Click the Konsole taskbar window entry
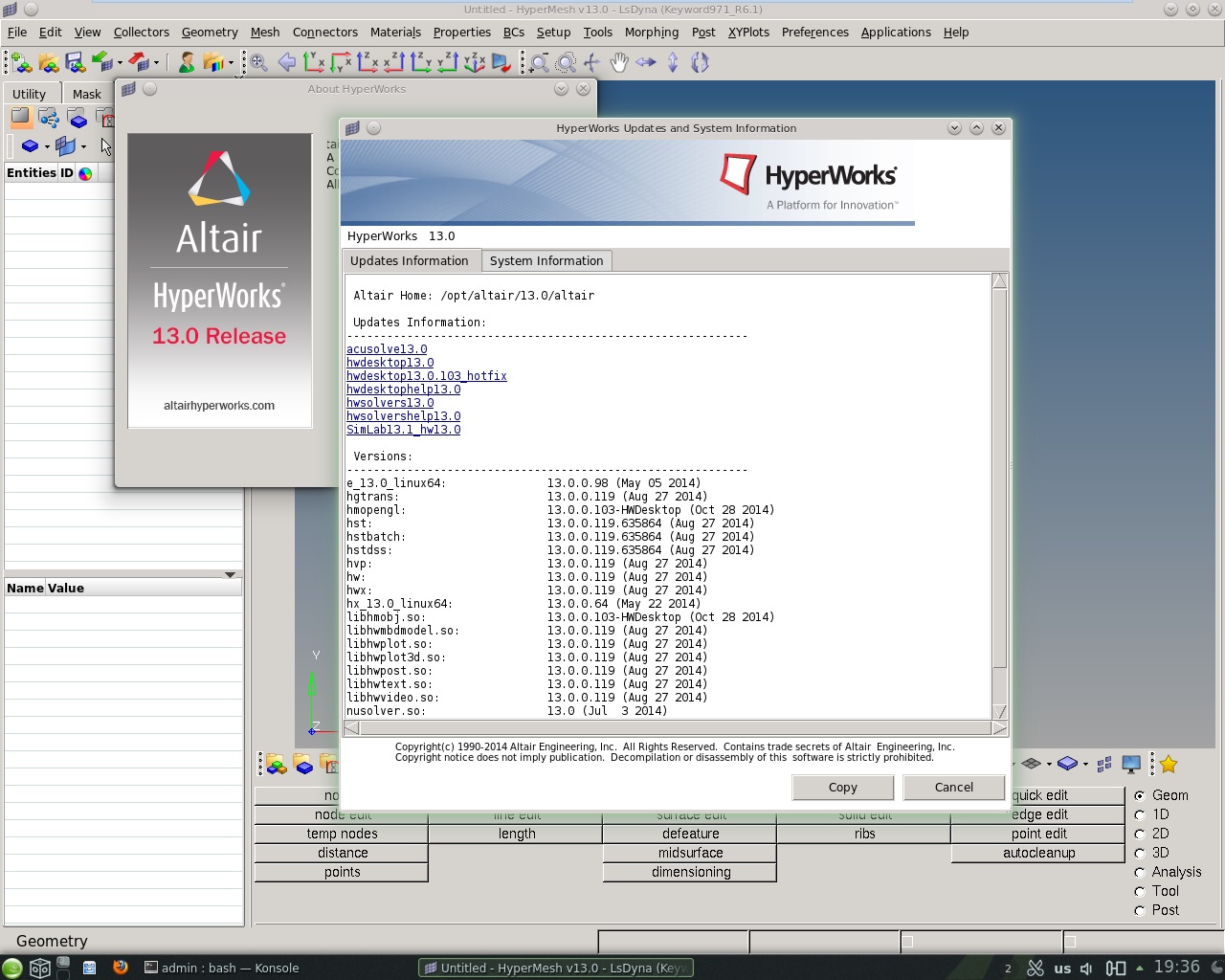 (x=221, y=968)
